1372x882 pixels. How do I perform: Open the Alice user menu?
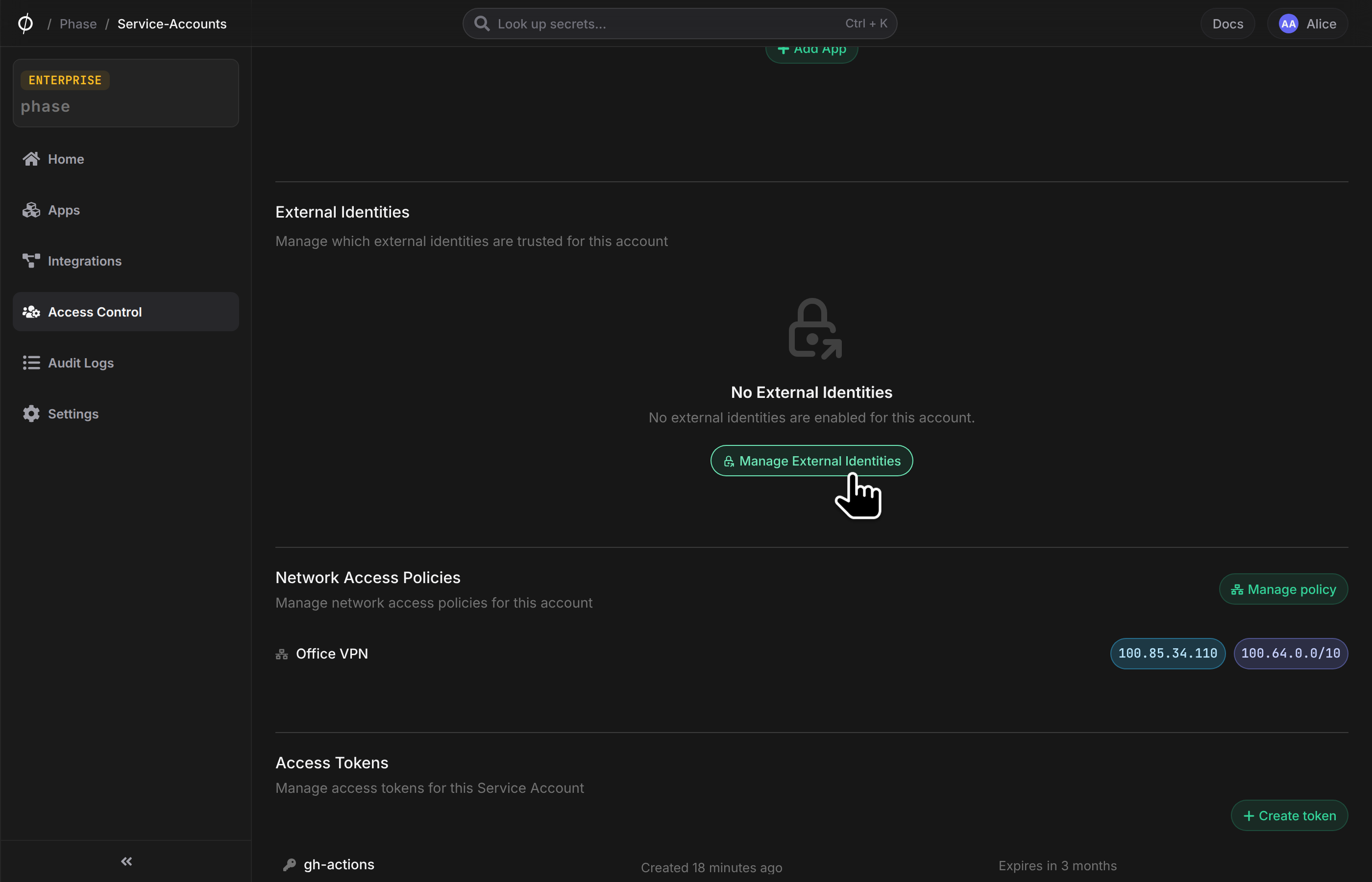click(x=1307, y=24)
